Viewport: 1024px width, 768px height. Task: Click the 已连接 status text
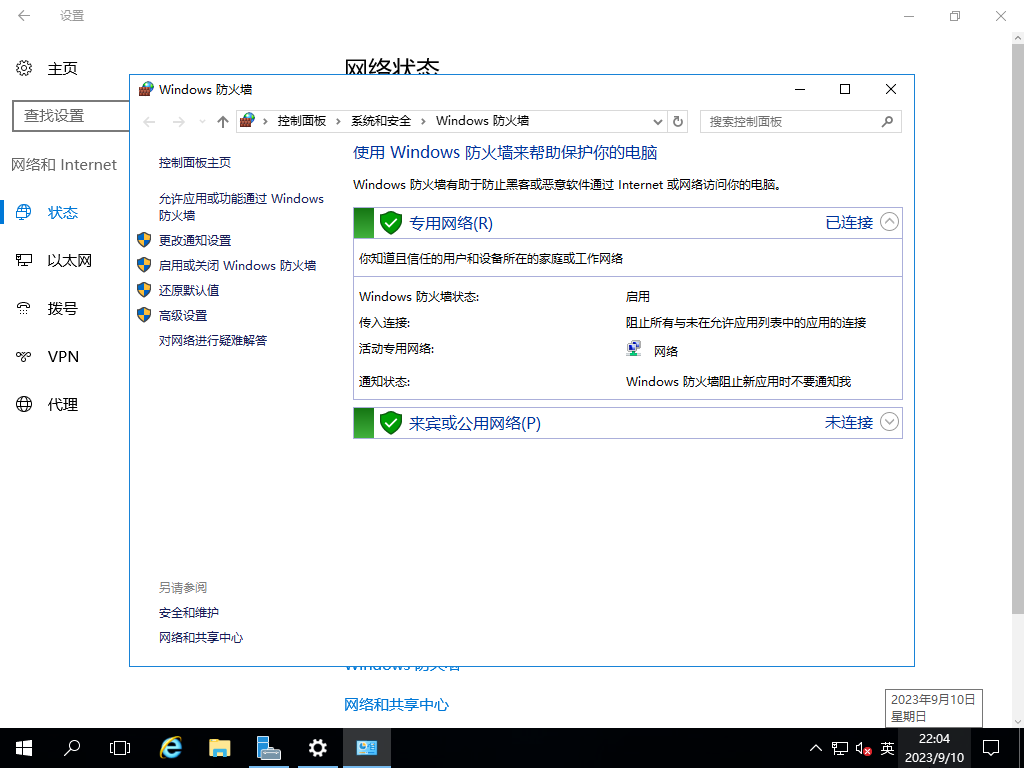click(x=849, y=223)
